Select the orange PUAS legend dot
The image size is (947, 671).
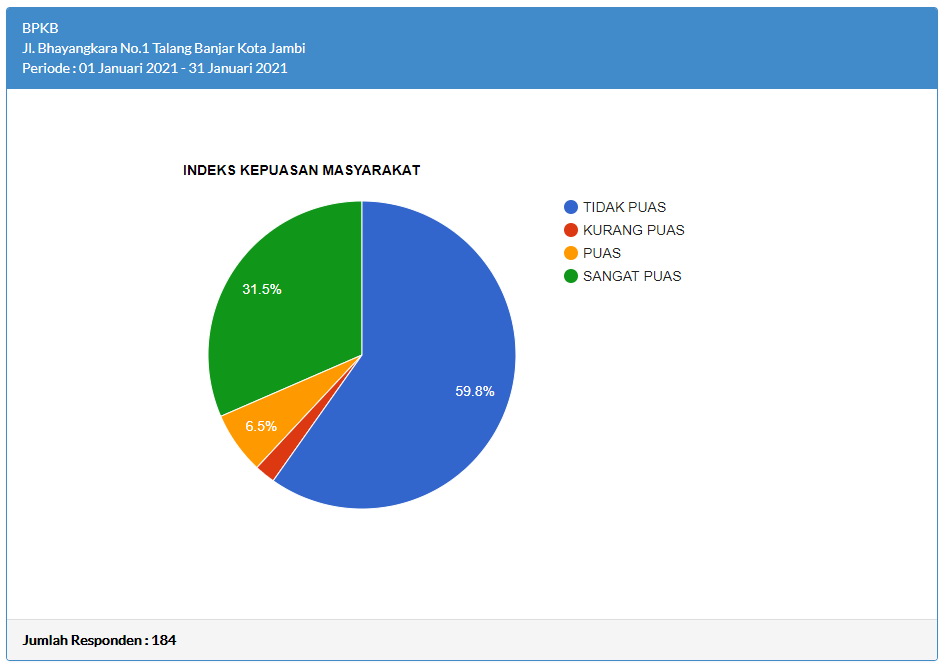571,253
